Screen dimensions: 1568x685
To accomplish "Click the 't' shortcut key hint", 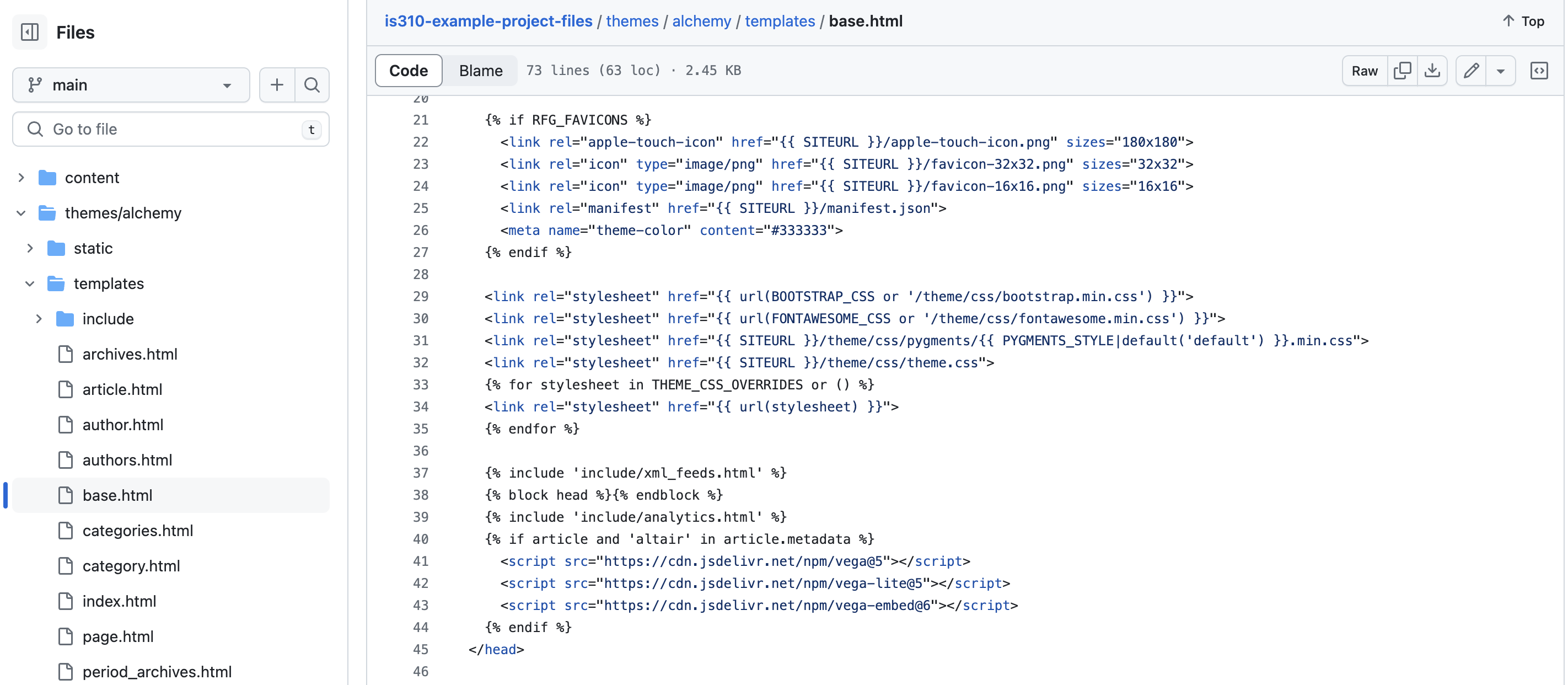I will [x=312, y=129].
